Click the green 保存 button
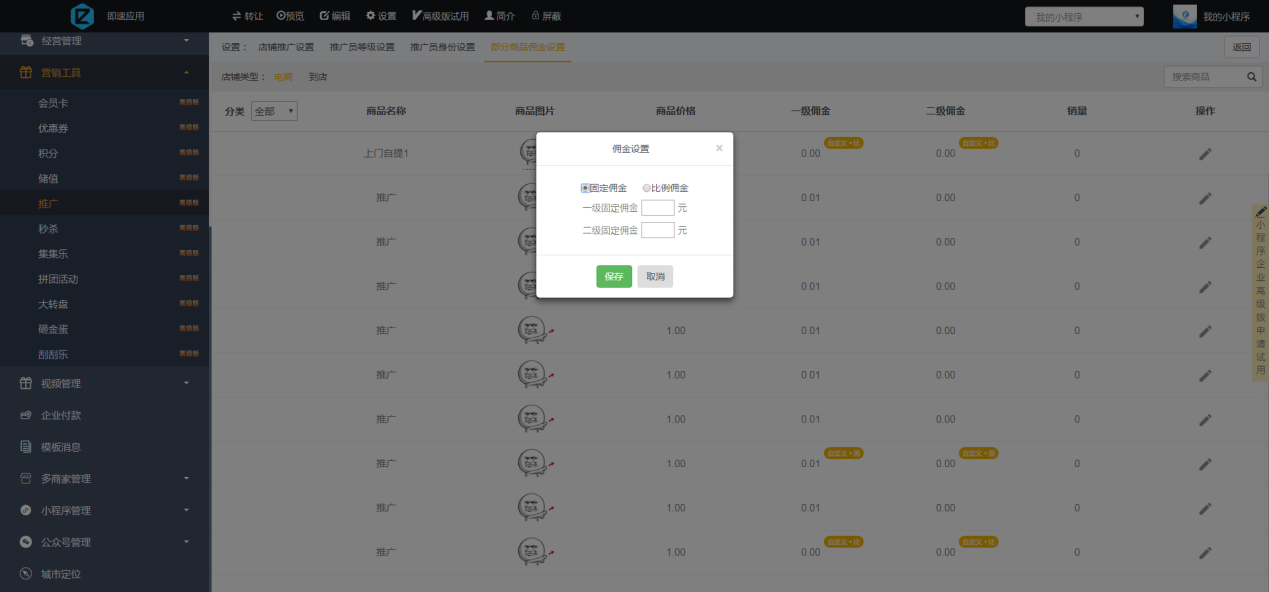This screenshot has height=592, width=1269. coord(614,276)
